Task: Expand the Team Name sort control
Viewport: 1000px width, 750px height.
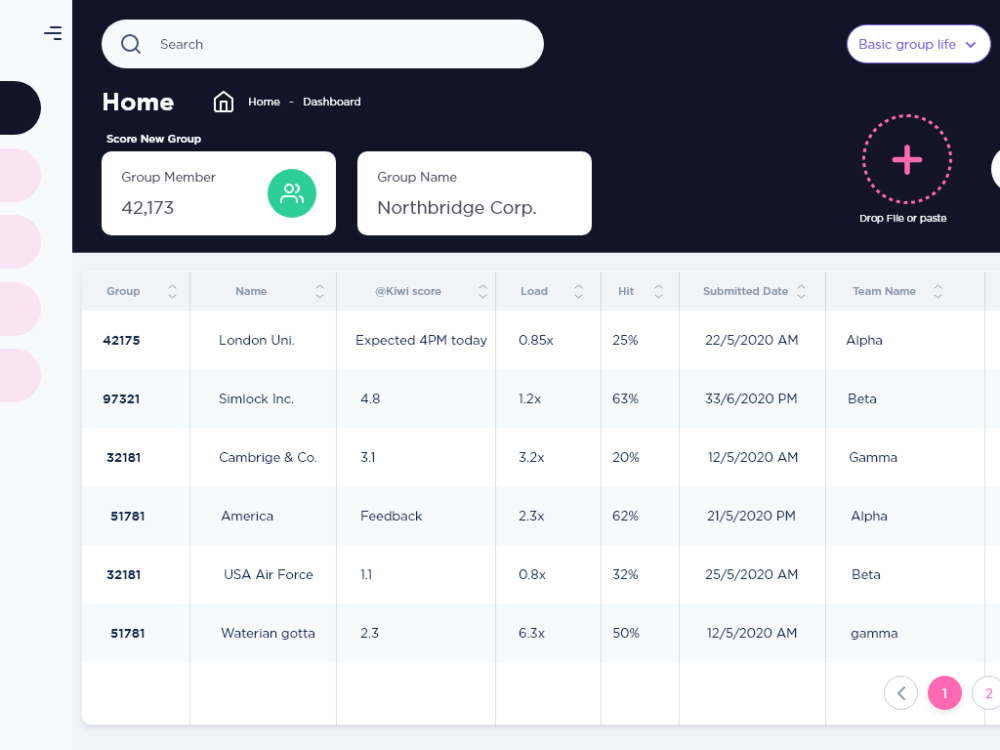Action: (937, 291)
